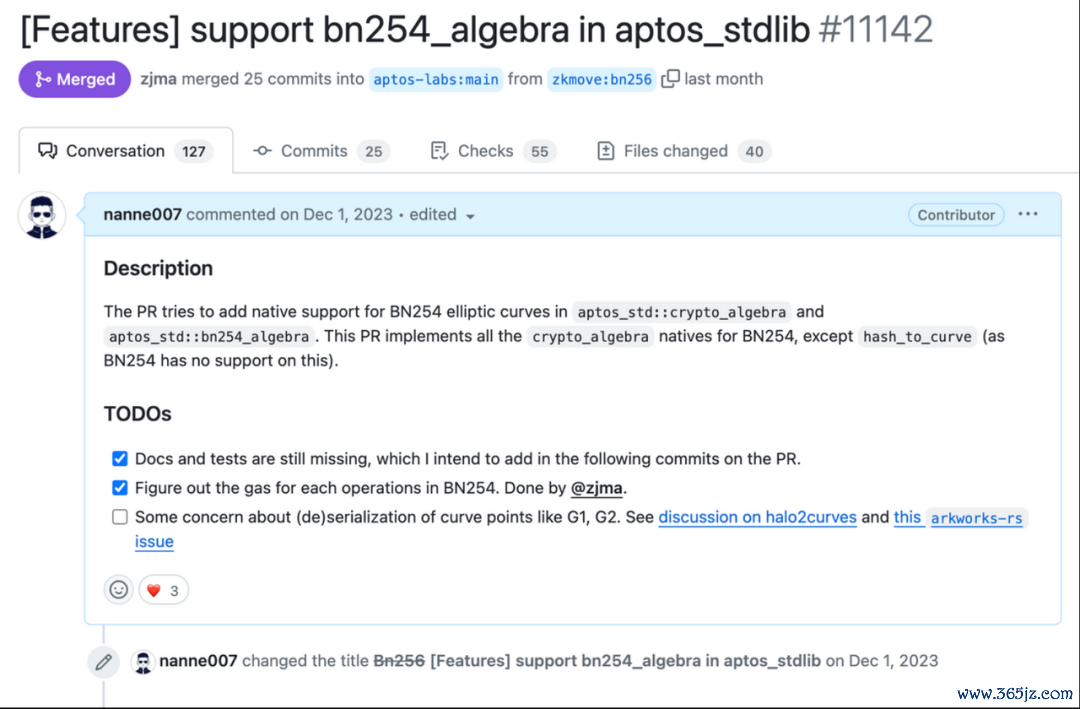Viewport: 1080px width, 709px height.
Task: Click the @zjma mention link
Action: tap(597, 488)
